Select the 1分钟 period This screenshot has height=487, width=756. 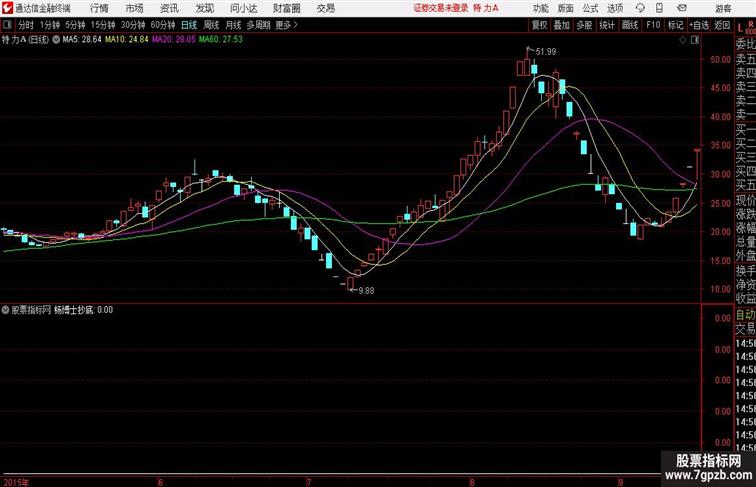pos(49,25)
